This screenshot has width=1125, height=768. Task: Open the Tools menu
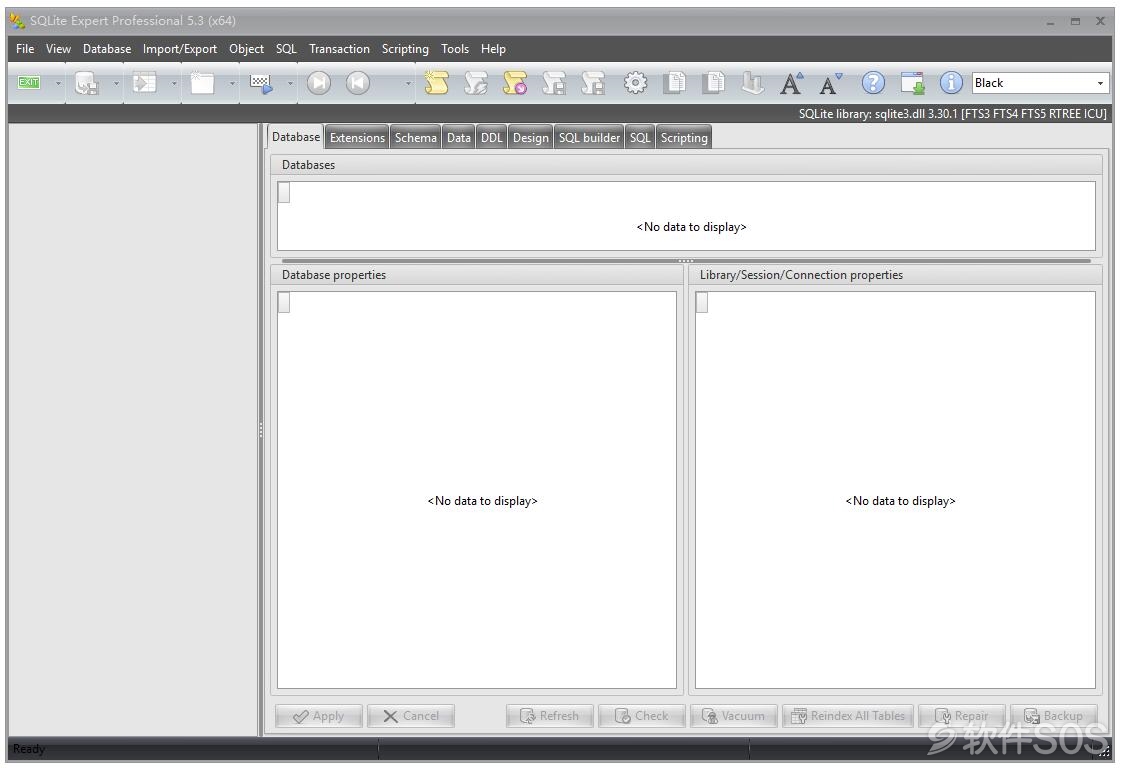454,49
